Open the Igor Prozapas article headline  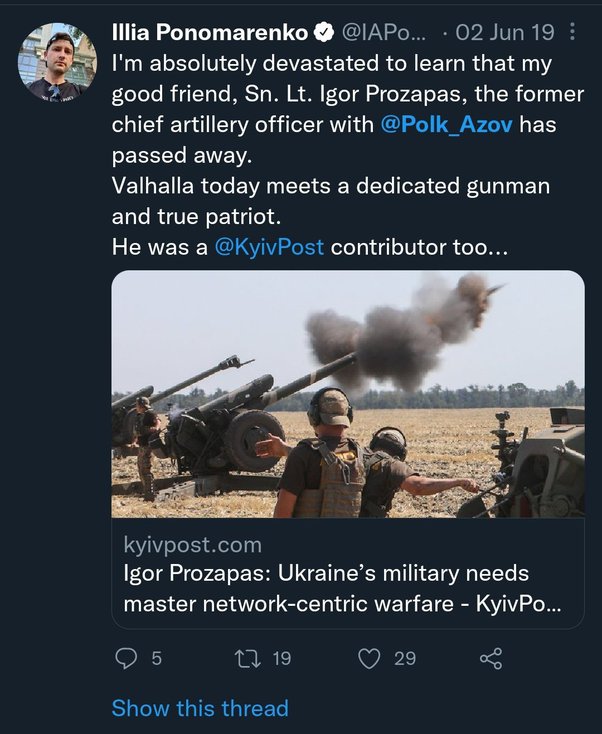(340, 590)
